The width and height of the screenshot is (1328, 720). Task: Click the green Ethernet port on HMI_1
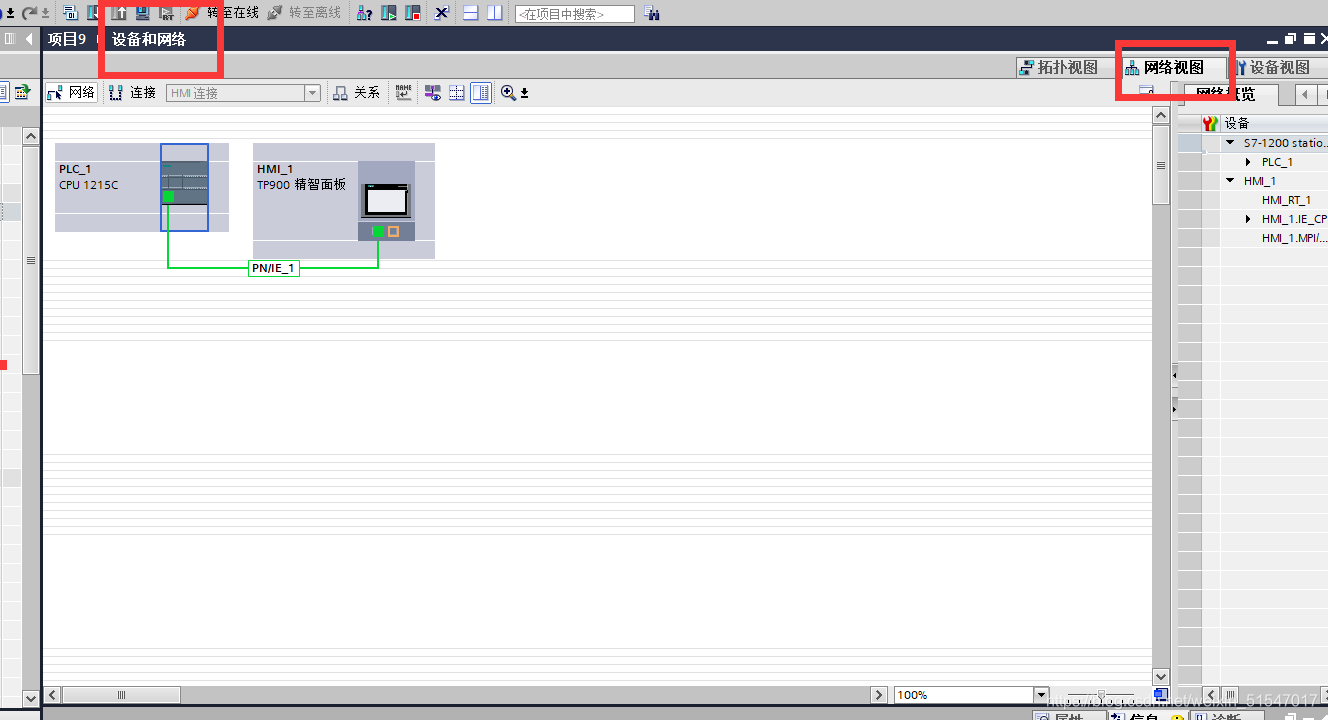[x=378, y=231]
